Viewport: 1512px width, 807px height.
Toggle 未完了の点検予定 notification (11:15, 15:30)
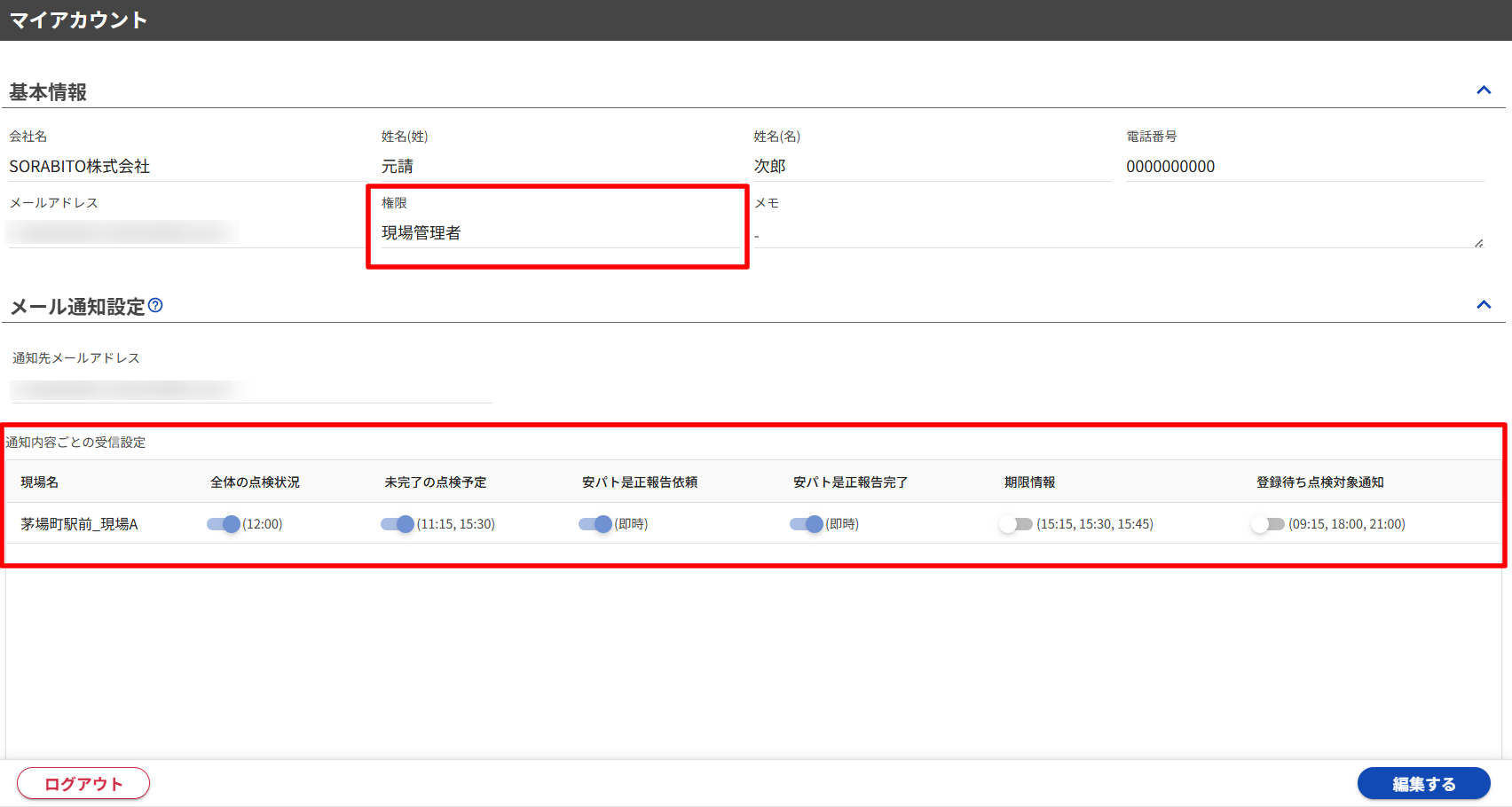point(398,524)
